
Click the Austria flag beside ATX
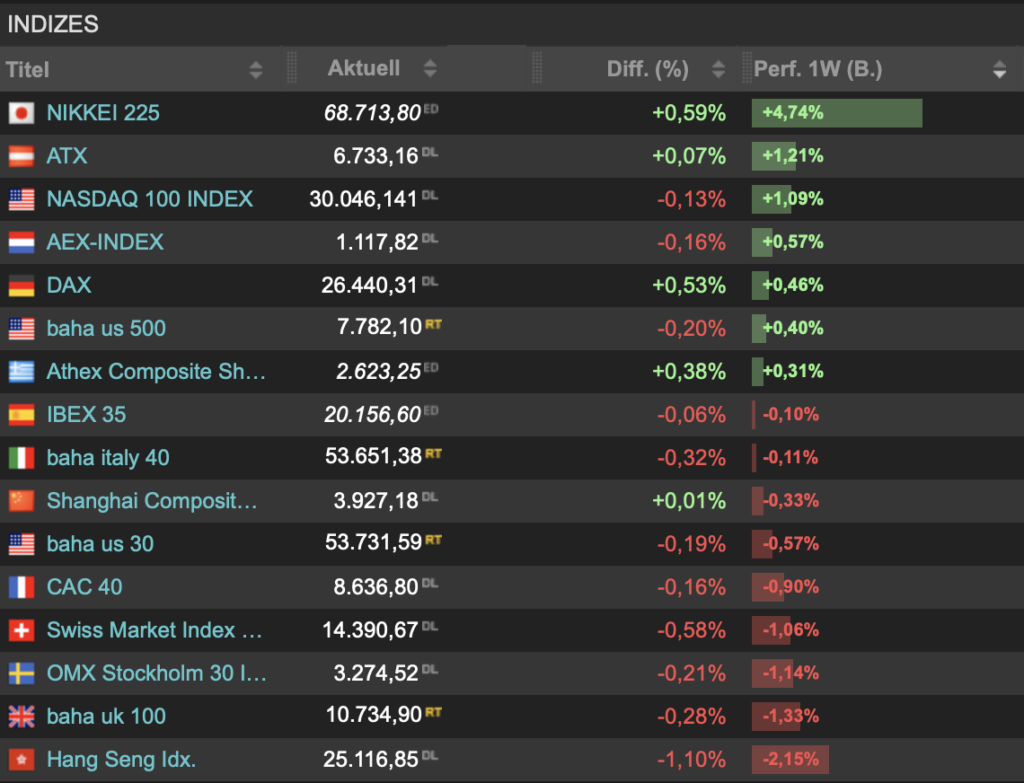[21, 157]
